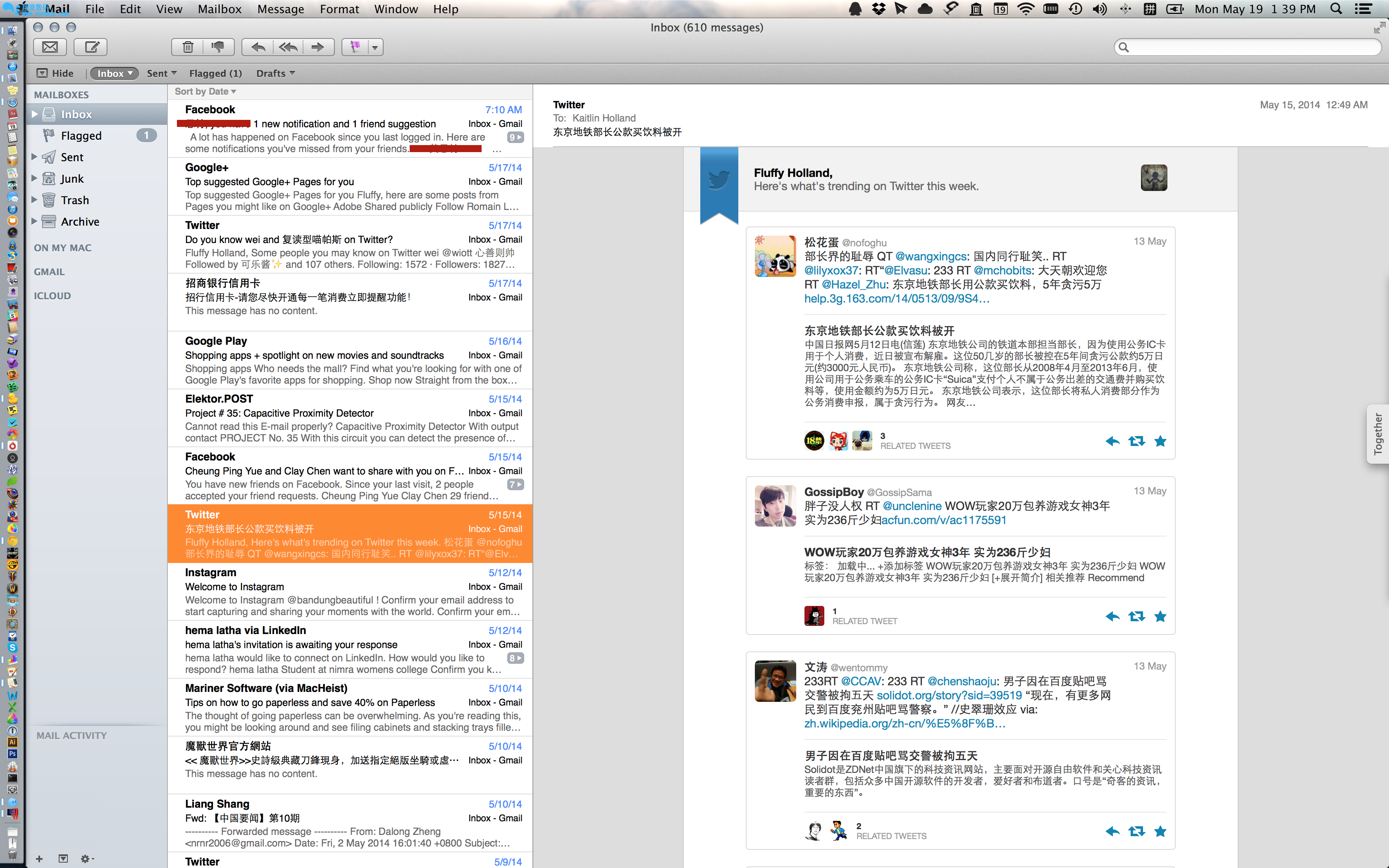Retweet the 松花蛋 tweet
Image resolution: width=1389 pixels, height=868 pixels.
[1136, 441]
